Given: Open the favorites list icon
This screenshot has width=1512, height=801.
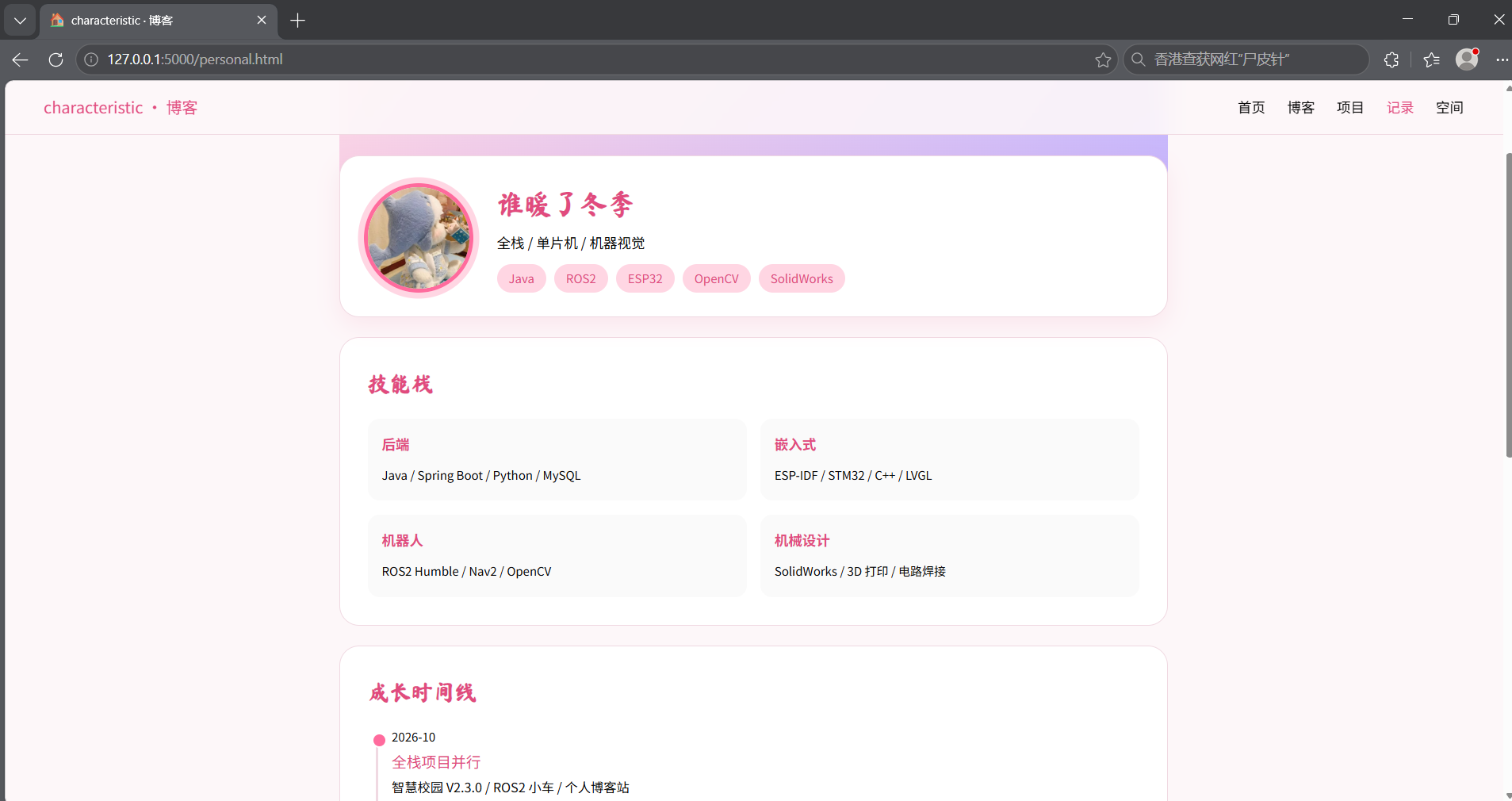Looking at the screenshot, I should (x=1431, y=59).
